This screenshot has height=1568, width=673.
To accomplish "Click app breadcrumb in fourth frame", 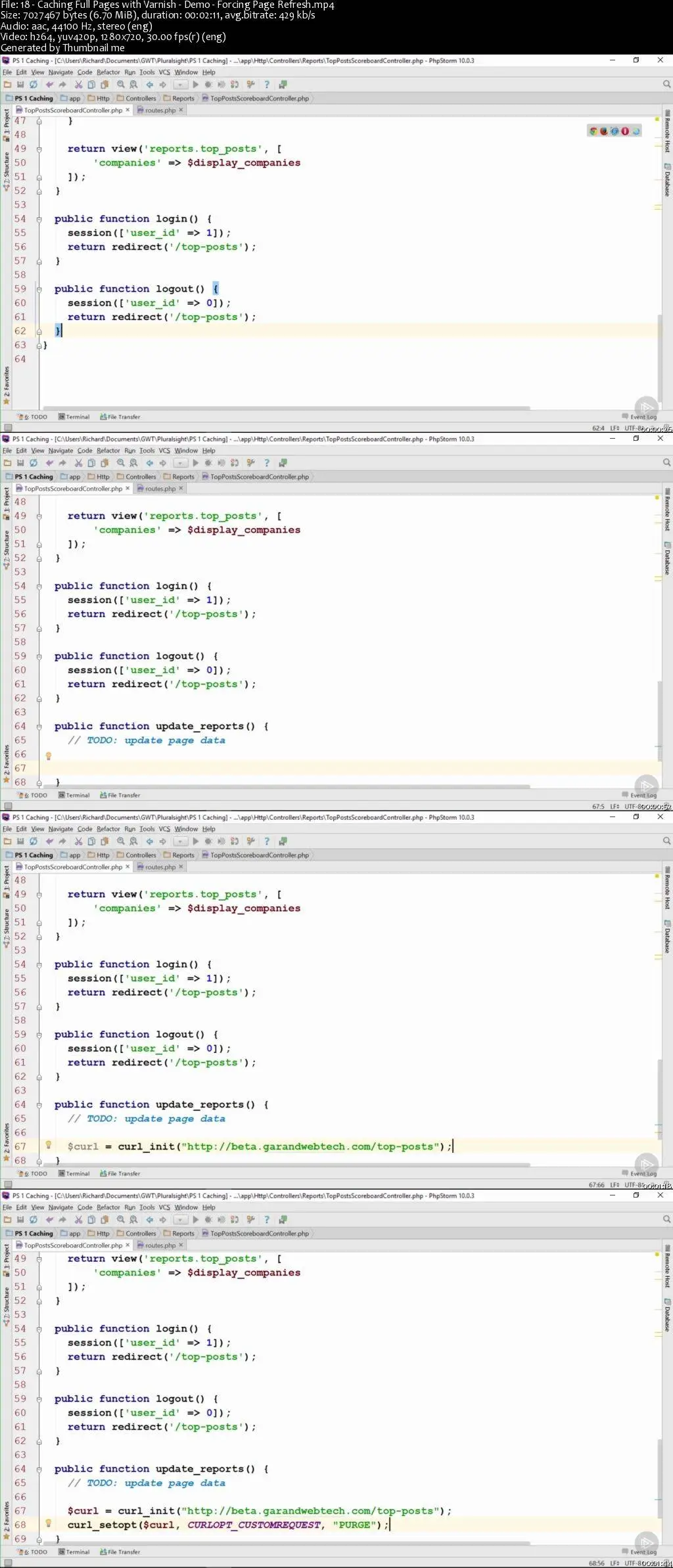I will [x=70, y=1234].
